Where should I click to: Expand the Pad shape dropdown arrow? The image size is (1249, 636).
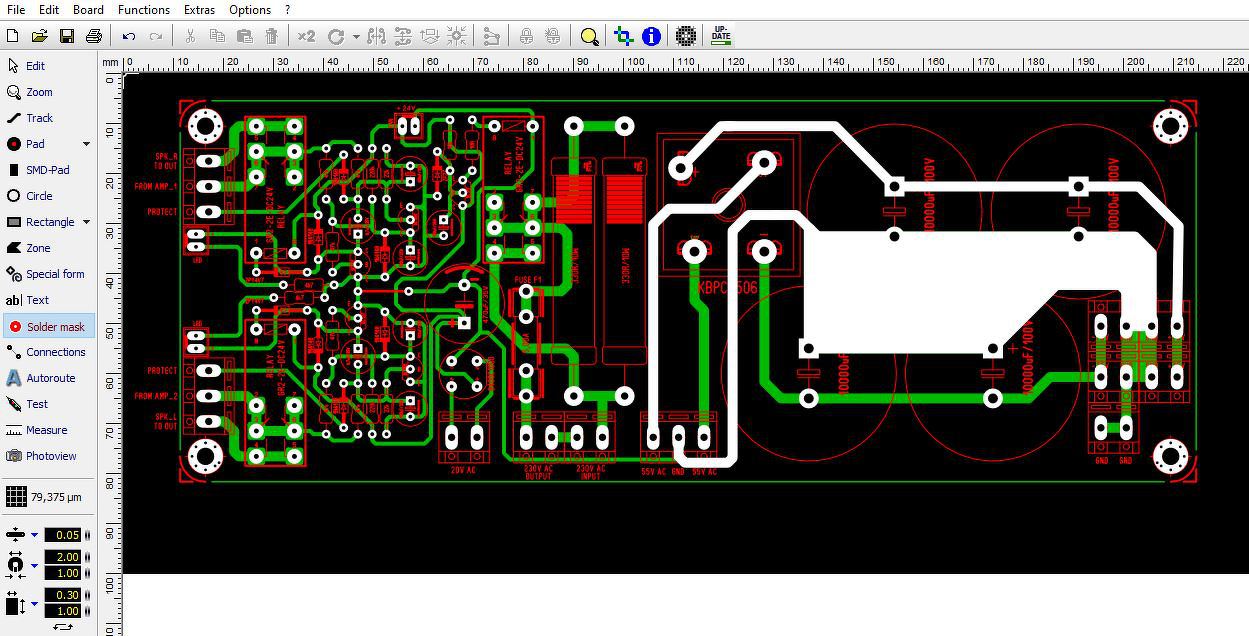point(86,144)
